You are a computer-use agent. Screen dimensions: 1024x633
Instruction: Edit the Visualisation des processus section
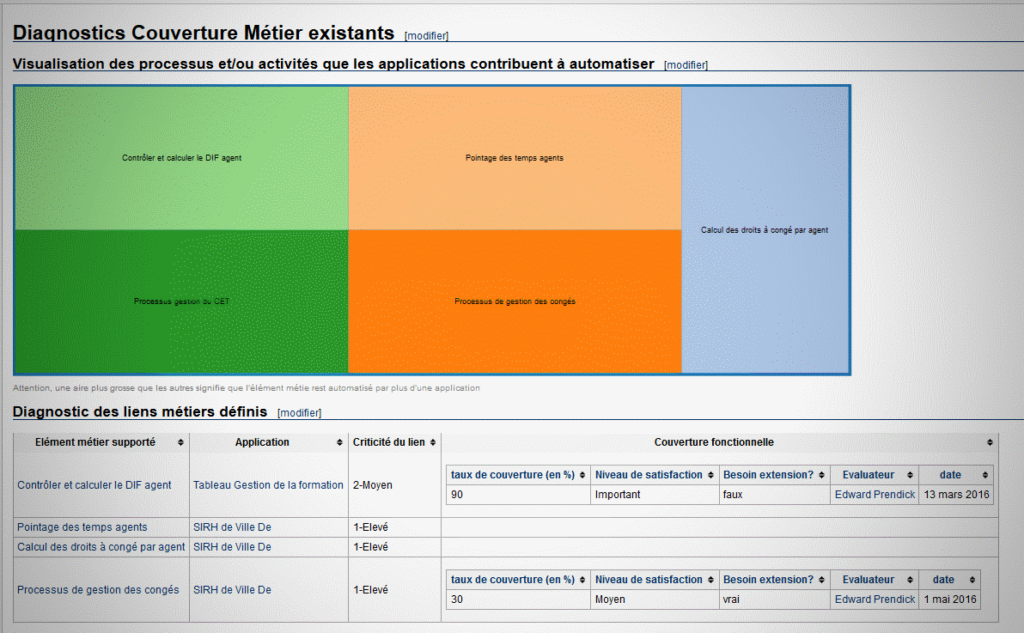click(x=686, y=65)
